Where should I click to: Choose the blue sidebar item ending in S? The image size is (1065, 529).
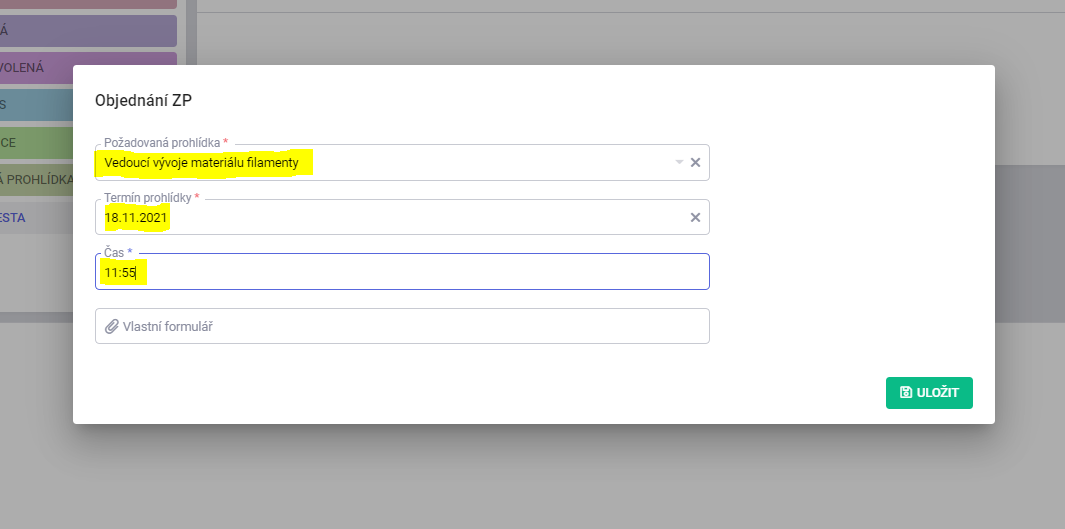37,105
